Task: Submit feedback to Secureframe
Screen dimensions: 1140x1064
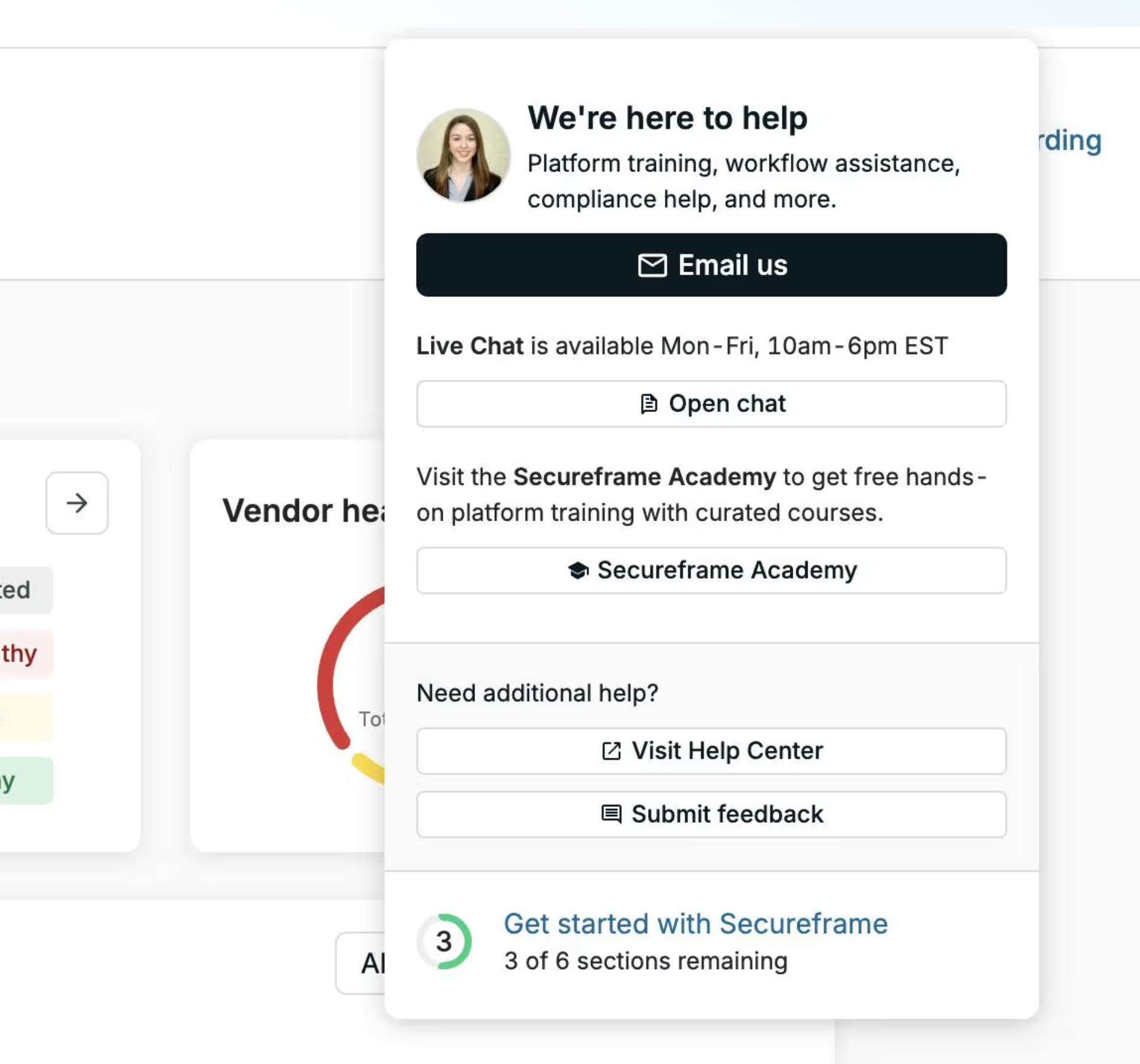Action: (711, 814)
